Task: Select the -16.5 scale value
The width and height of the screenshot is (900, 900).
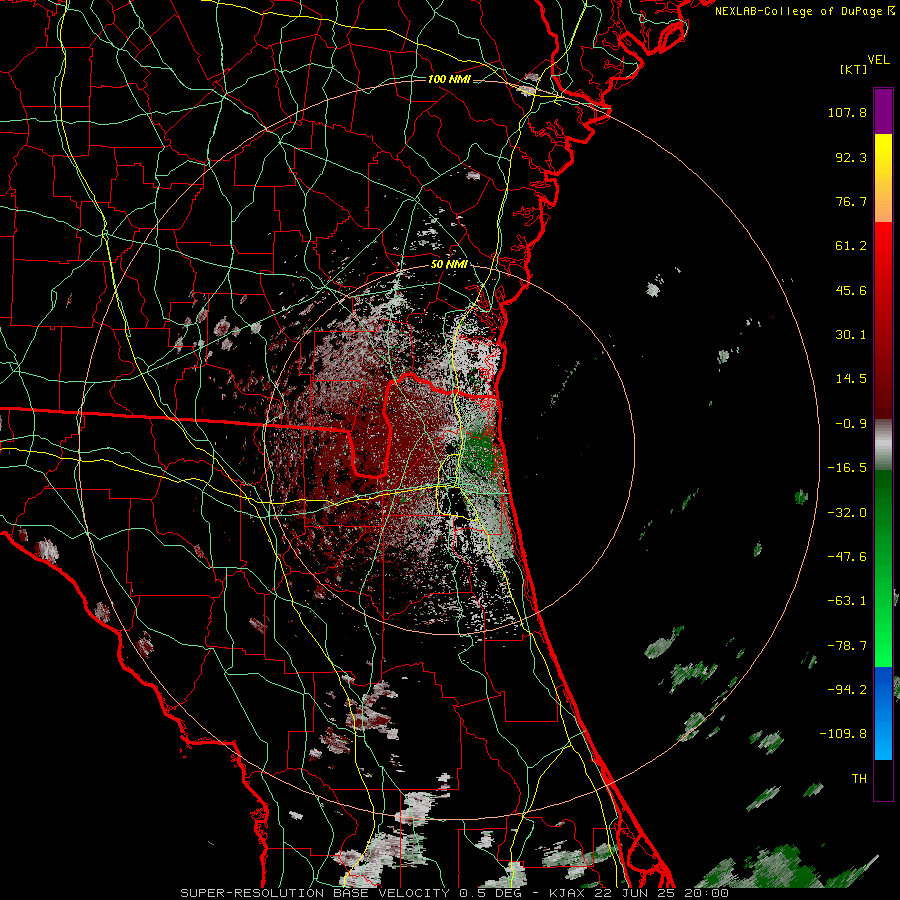Action: pos(847,468)
